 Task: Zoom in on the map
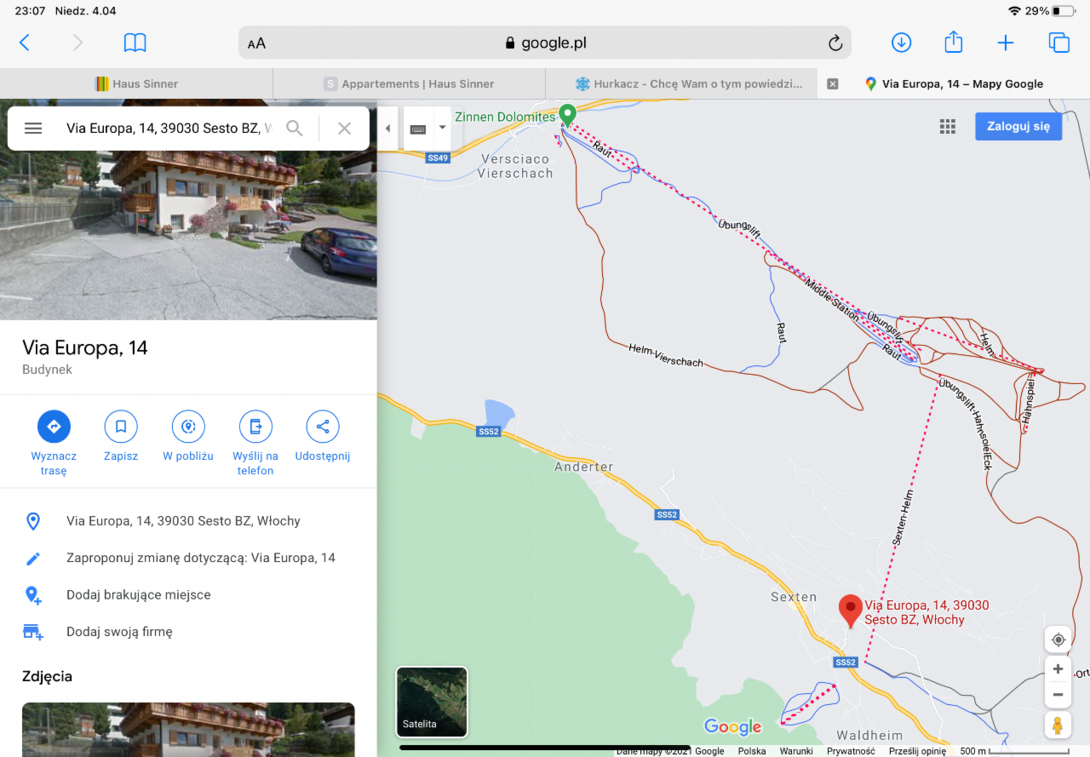tap(1057, 669)
